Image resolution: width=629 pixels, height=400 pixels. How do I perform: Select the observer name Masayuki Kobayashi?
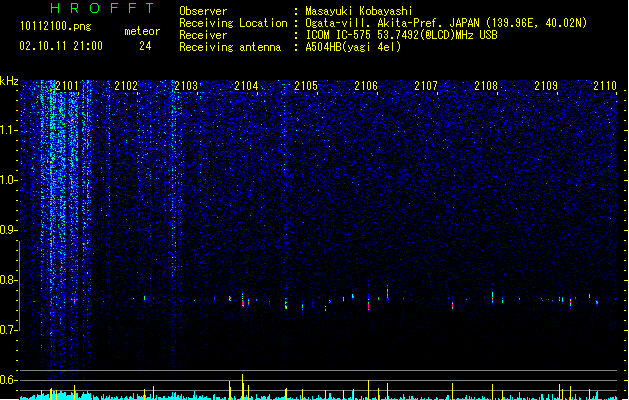point(359,11)
